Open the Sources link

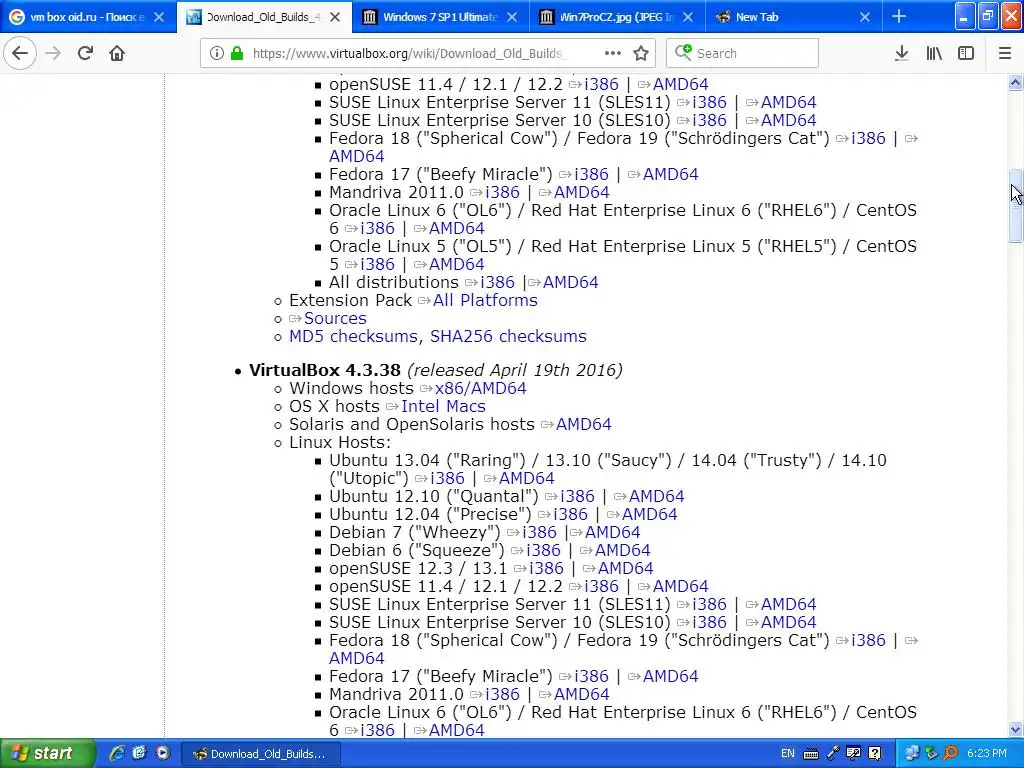pos(335,319)
